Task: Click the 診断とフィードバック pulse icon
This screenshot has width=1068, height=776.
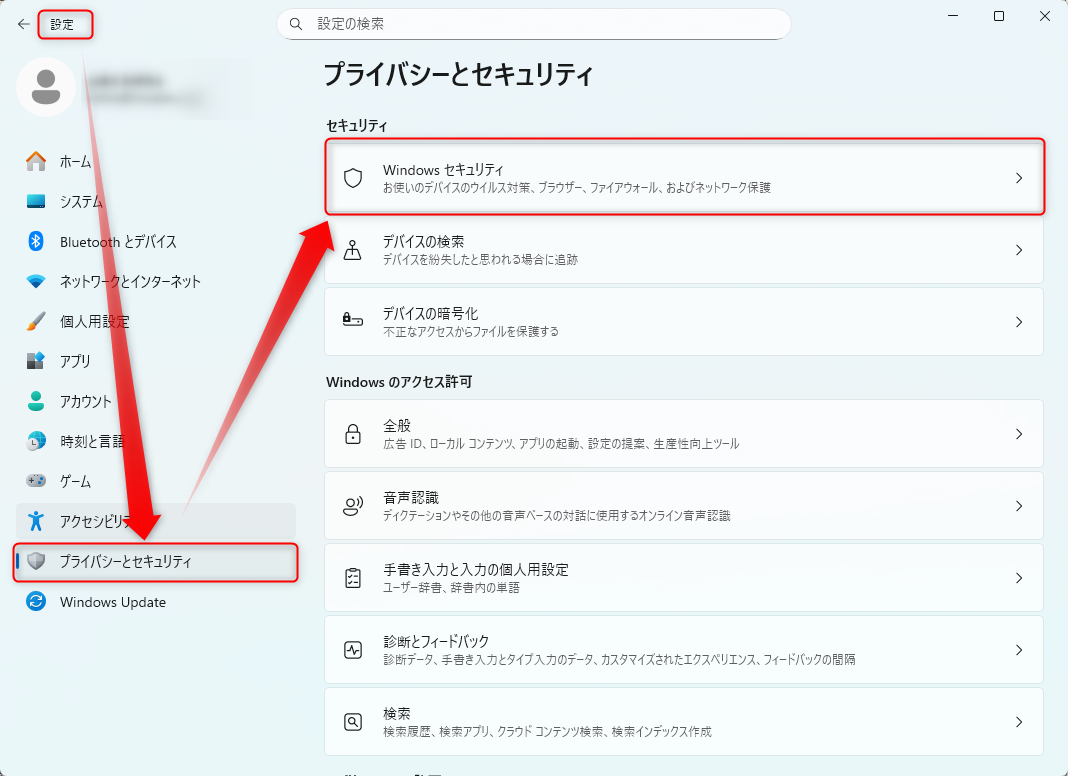Action: [353, 650]
